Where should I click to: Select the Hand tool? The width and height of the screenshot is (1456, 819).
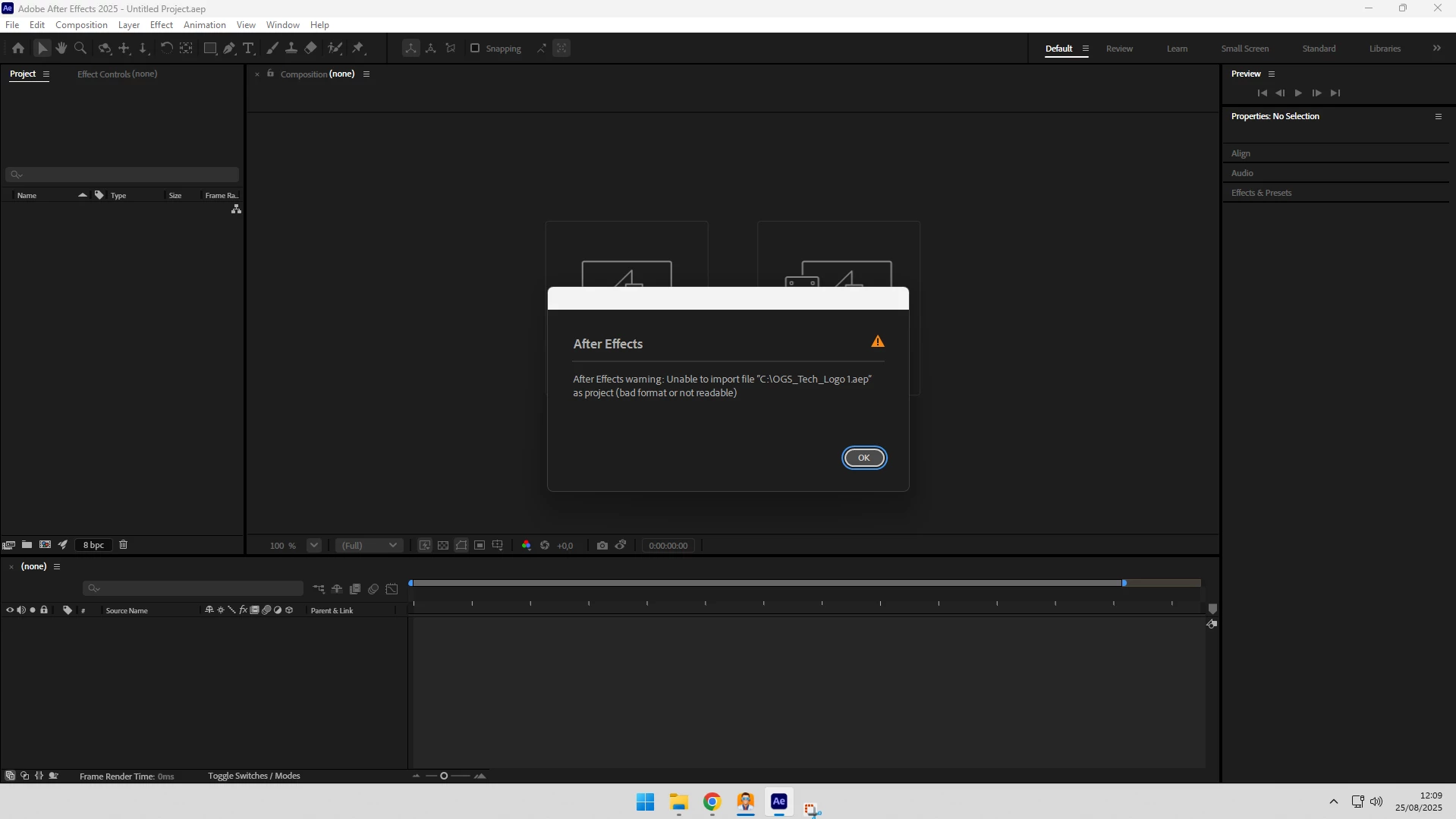pos(61,49)
